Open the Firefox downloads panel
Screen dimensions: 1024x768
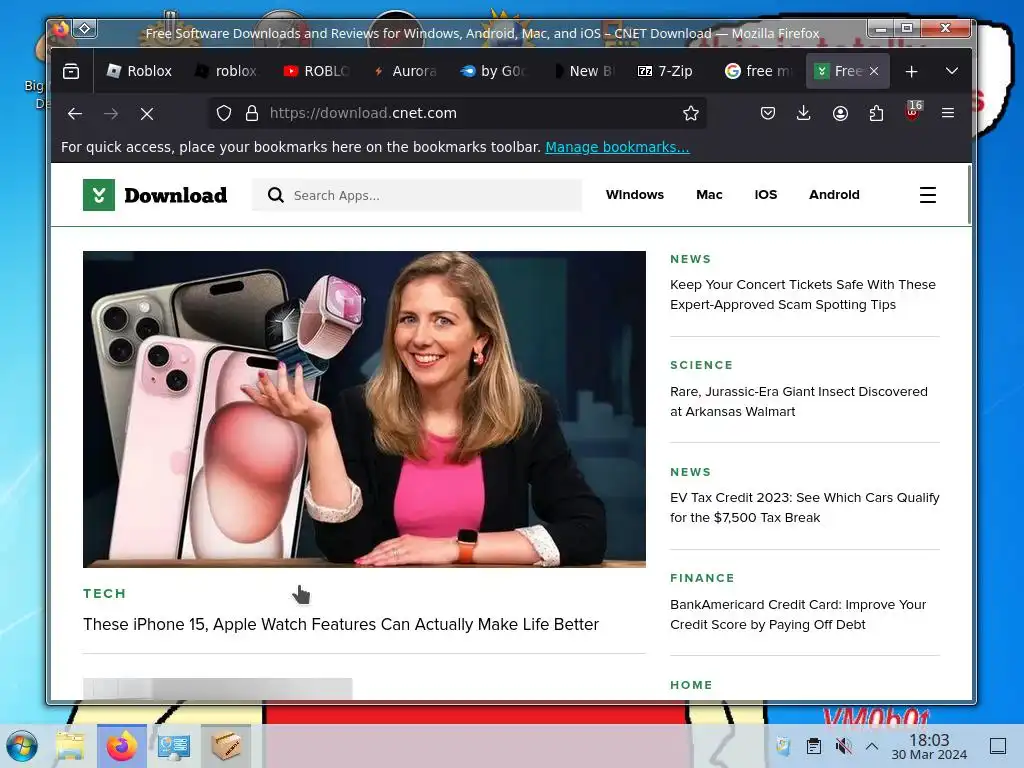pyautogui.click(x=804, y=113)
